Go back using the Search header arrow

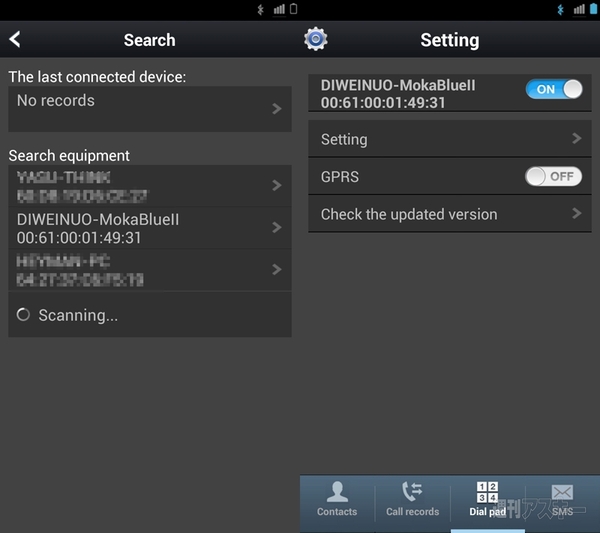15,39
